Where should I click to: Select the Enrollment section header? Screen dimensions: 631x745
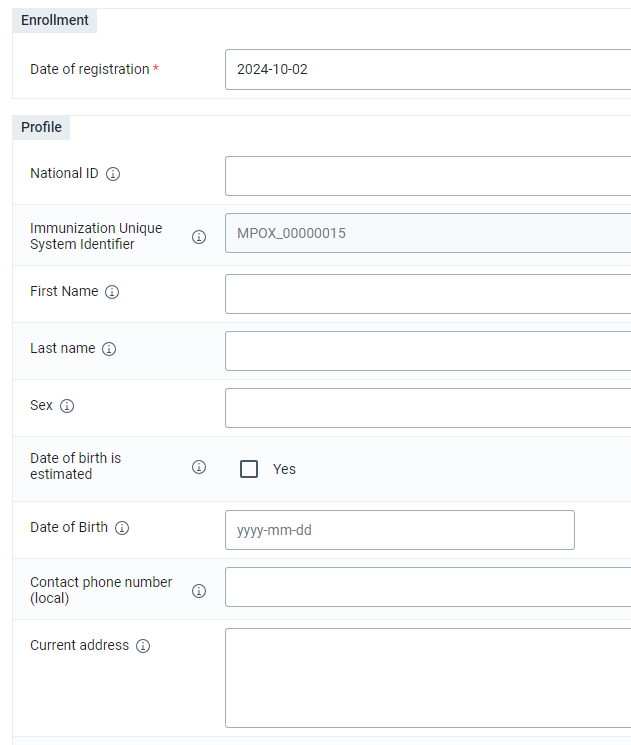(x=55, y=20)
